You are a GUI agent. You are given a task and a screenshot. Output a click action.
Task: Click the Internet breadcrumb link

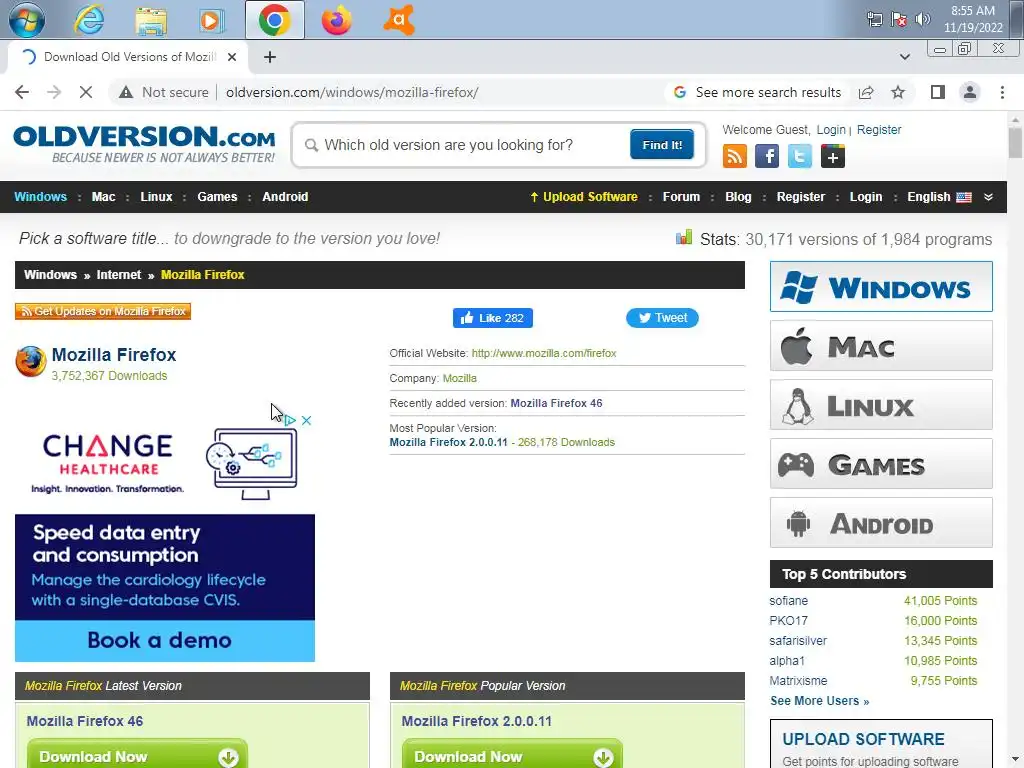click(x=119, y=275)
